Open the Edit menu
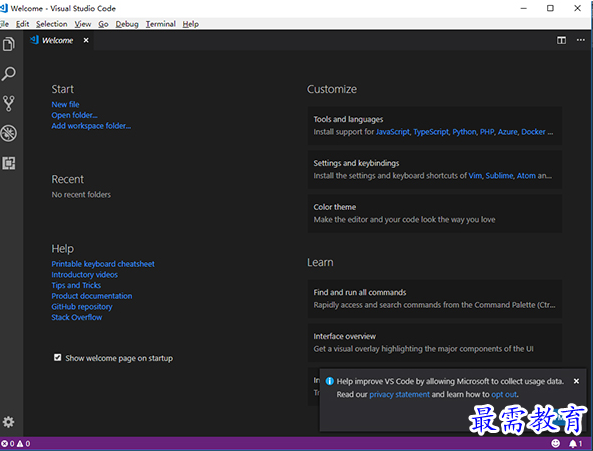The width and height of the screenshot is (593, 451). (22, 24)
